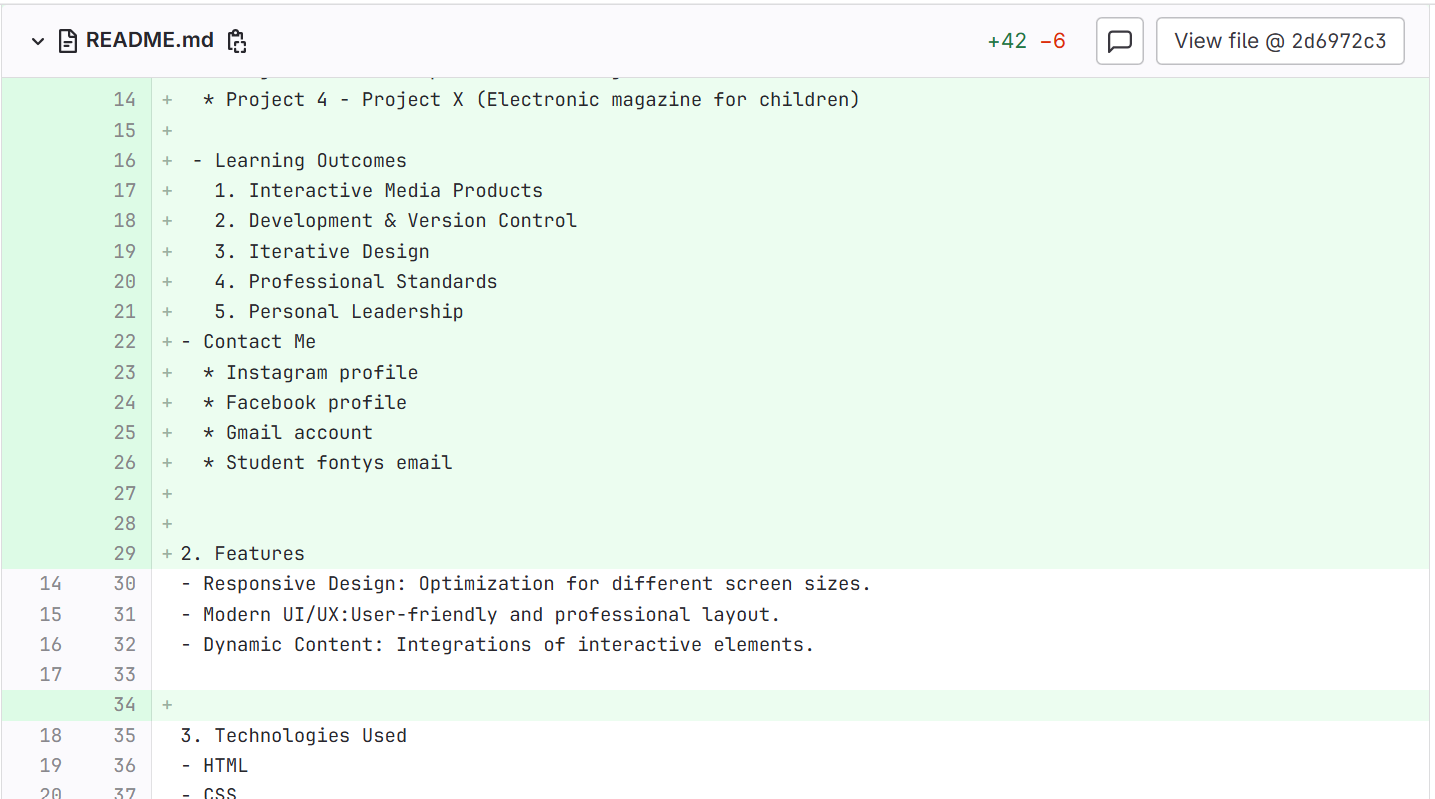Select line number 34 on the empty added row
The image size is (1435, 799).
[124, 704]
